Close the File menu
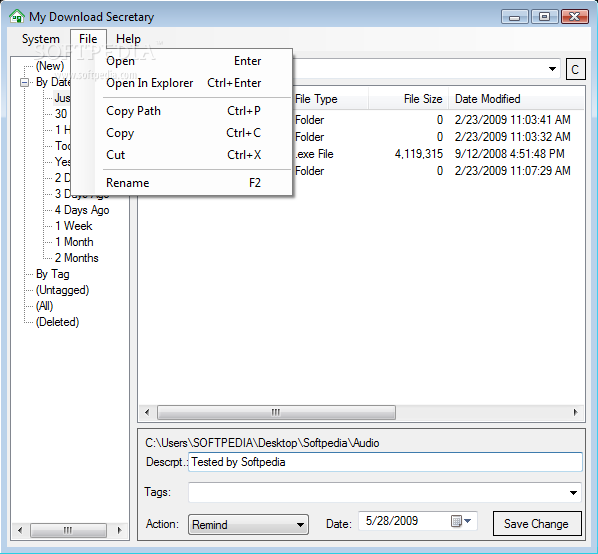 pos(88,39)
